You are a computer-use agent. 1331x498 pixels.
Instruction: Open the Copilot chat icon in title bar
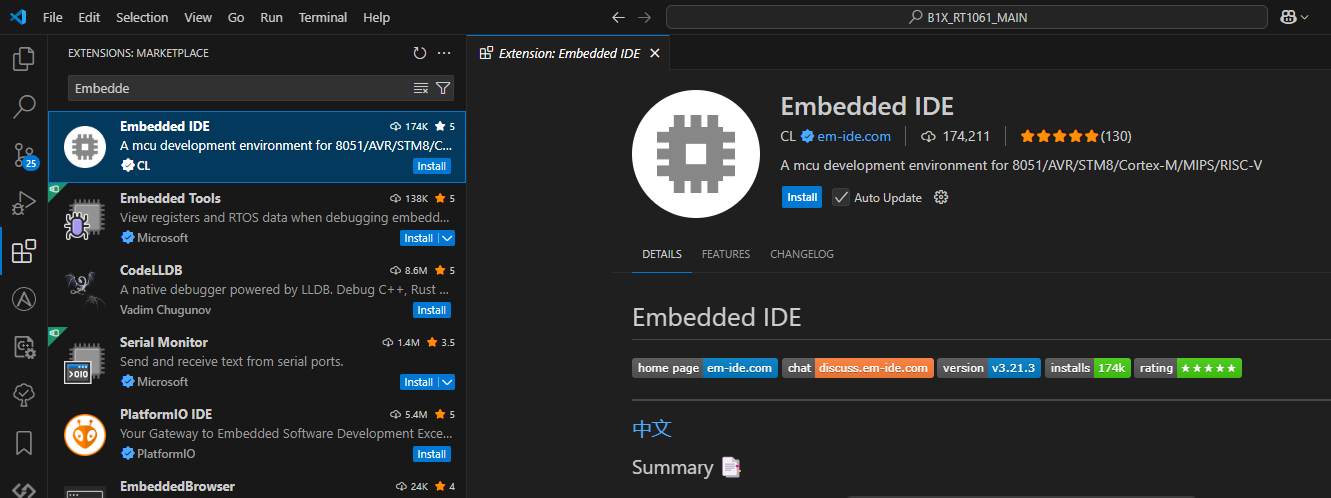(x=1289, y=17)
